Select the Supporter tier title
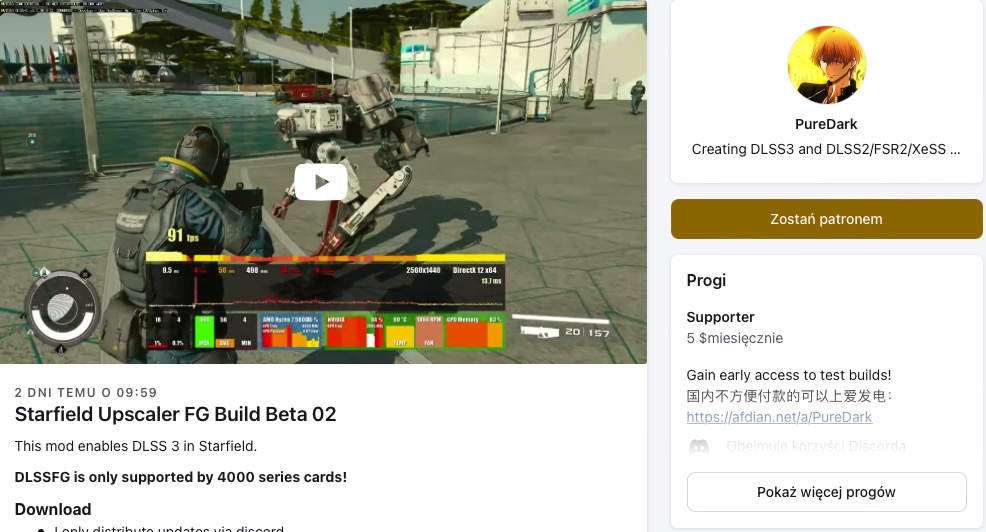The width and height of the screenshot is (986, 532). point(720,317)
